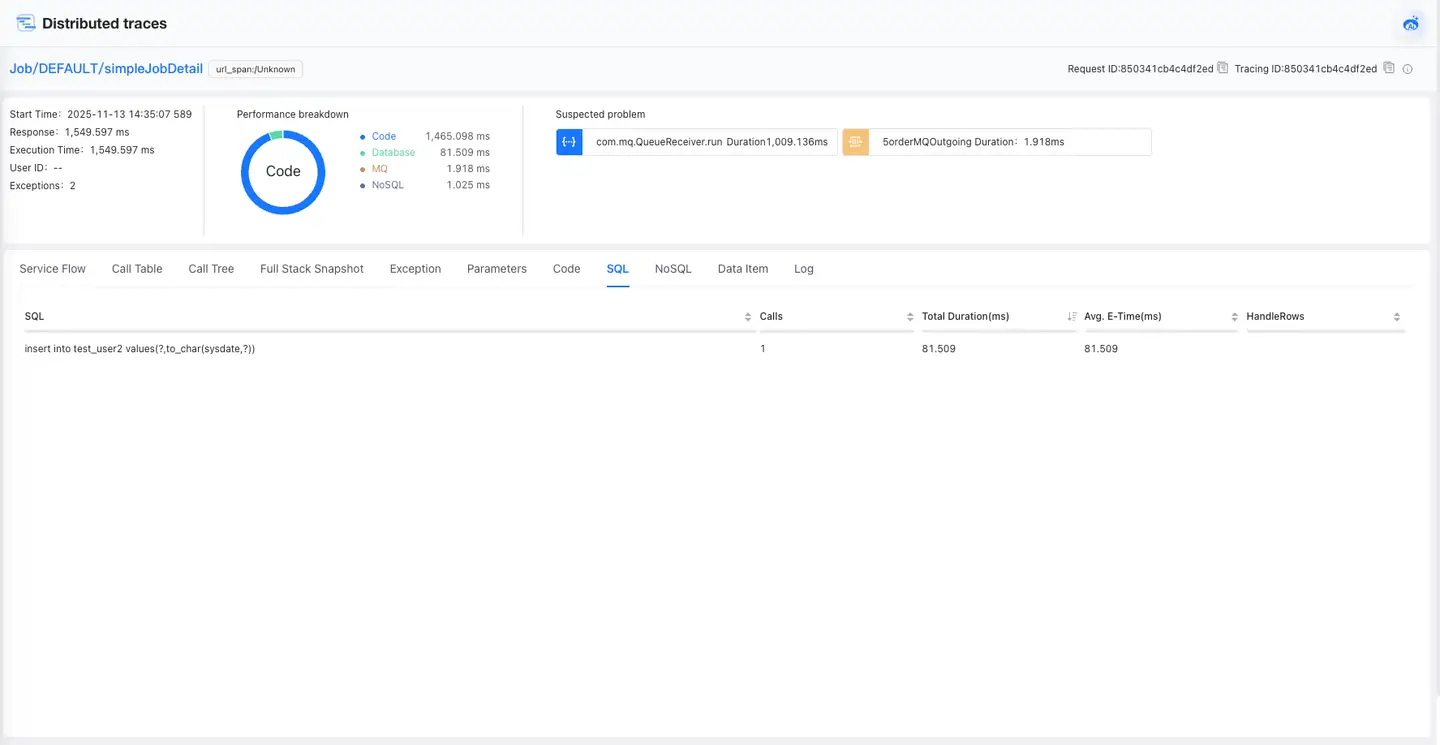Open the Job/DEFAULT/simpleJobDetail link

(x=106, y=69)
